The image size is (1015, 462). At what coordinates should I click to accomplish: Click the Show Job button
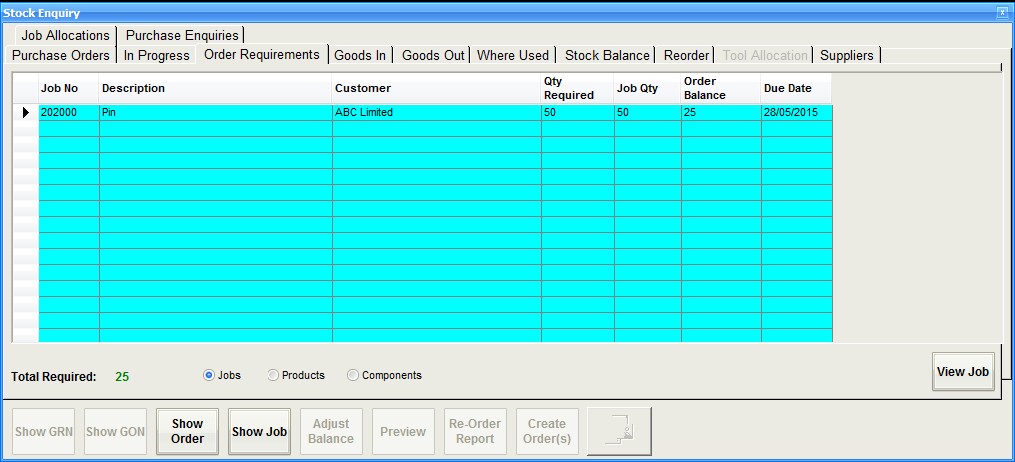pyautogui.click(x=259, y=431)
